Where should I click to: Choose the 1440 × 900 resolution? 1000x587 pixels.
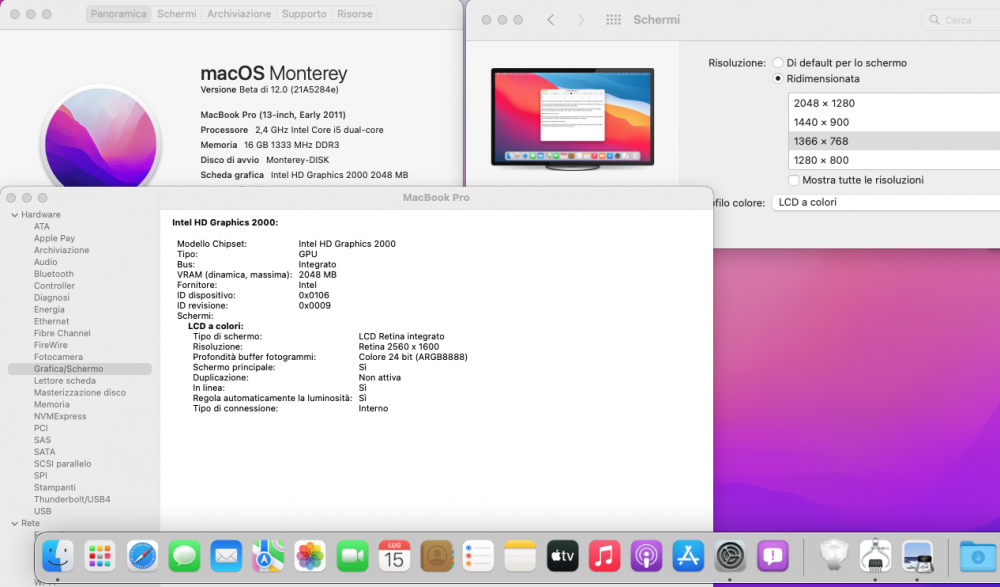[x=894, y=122]
